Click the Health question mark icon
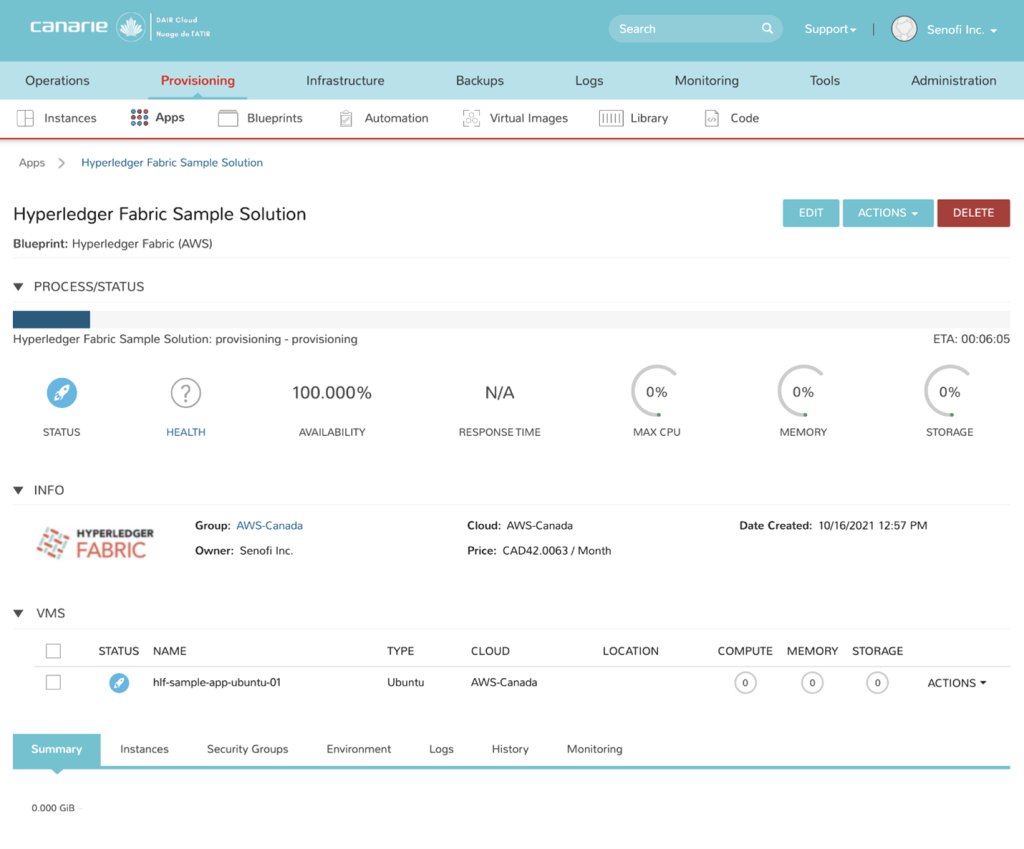The width and height of the screenshot is (1024, 849). point(186,393)
